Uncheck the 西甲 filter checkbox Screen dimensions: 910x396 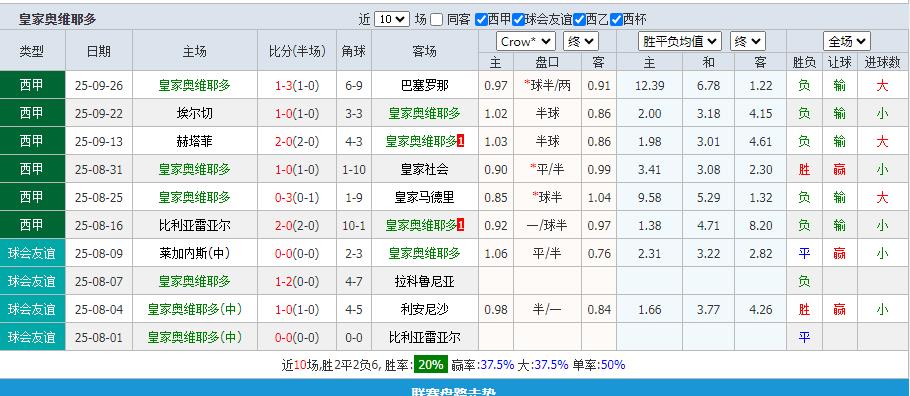pyautogui.click(x=481, y=20)
